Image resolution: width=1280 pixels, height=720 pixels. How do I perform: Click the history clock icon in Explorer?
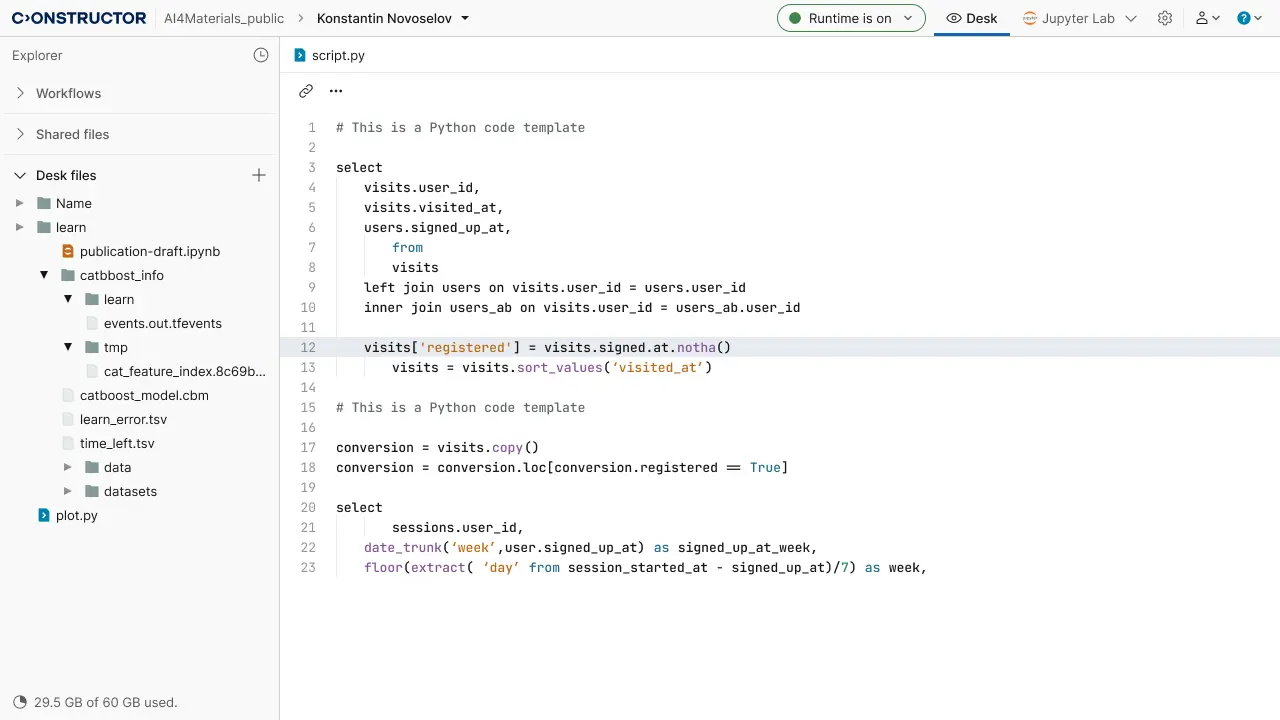click(x=261, y=55)
